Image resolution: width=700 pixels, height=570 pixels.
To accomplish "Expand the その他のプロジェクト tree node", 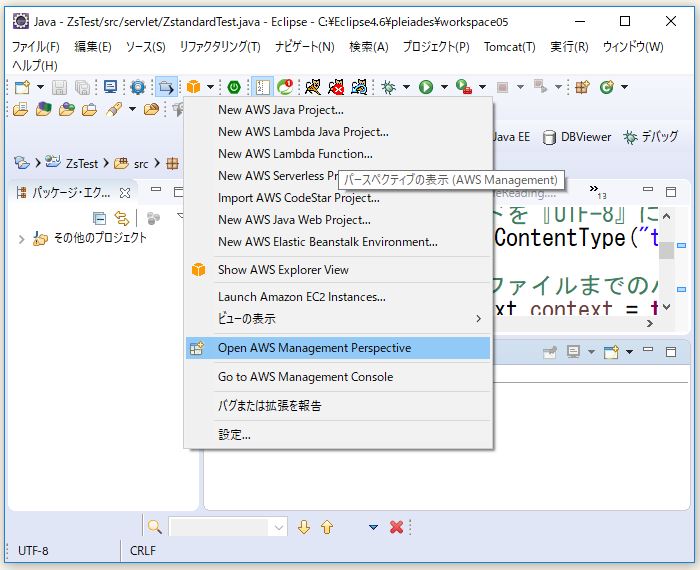I will (x=21, y=240).
